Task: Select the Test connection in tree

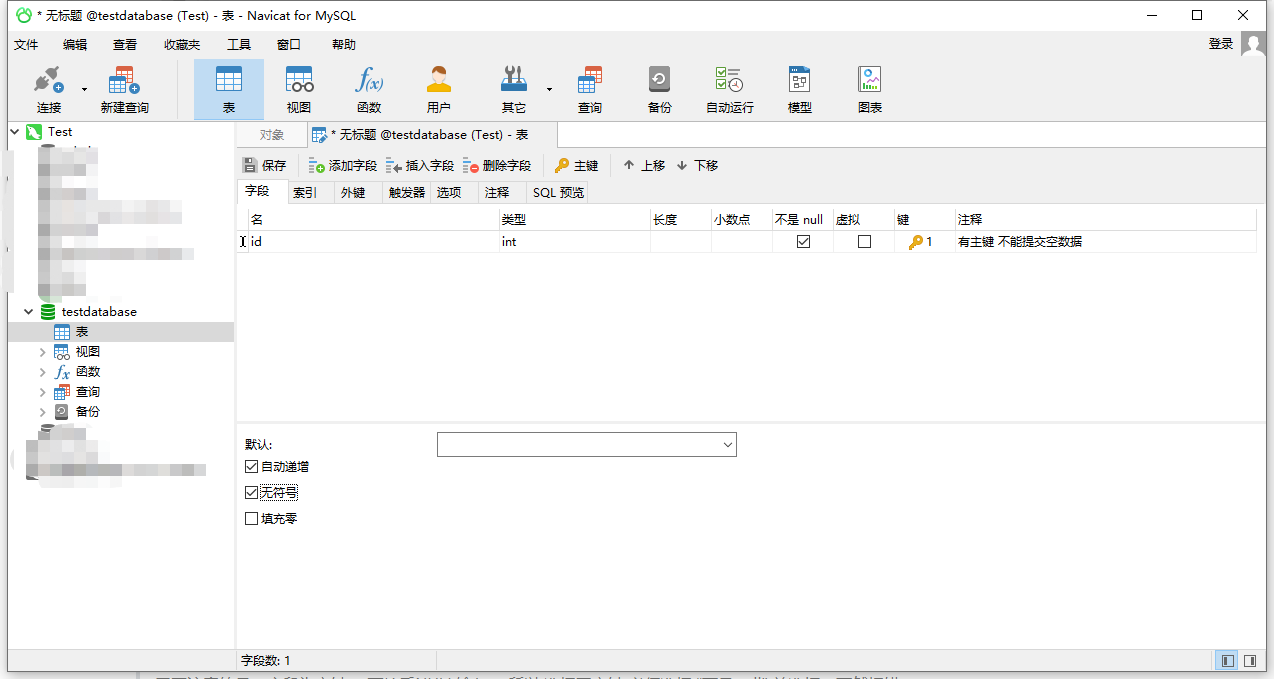Action: tap(60, 131)
